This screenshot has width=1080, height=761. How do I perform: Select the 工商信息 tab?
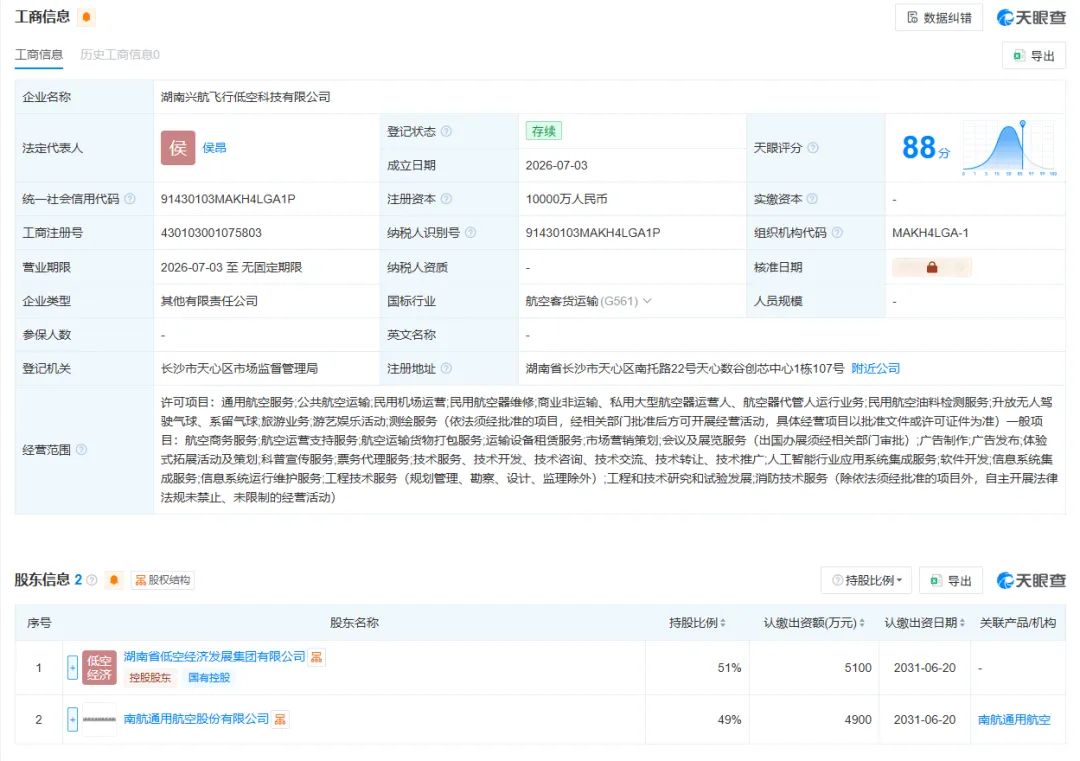[39, 54]
